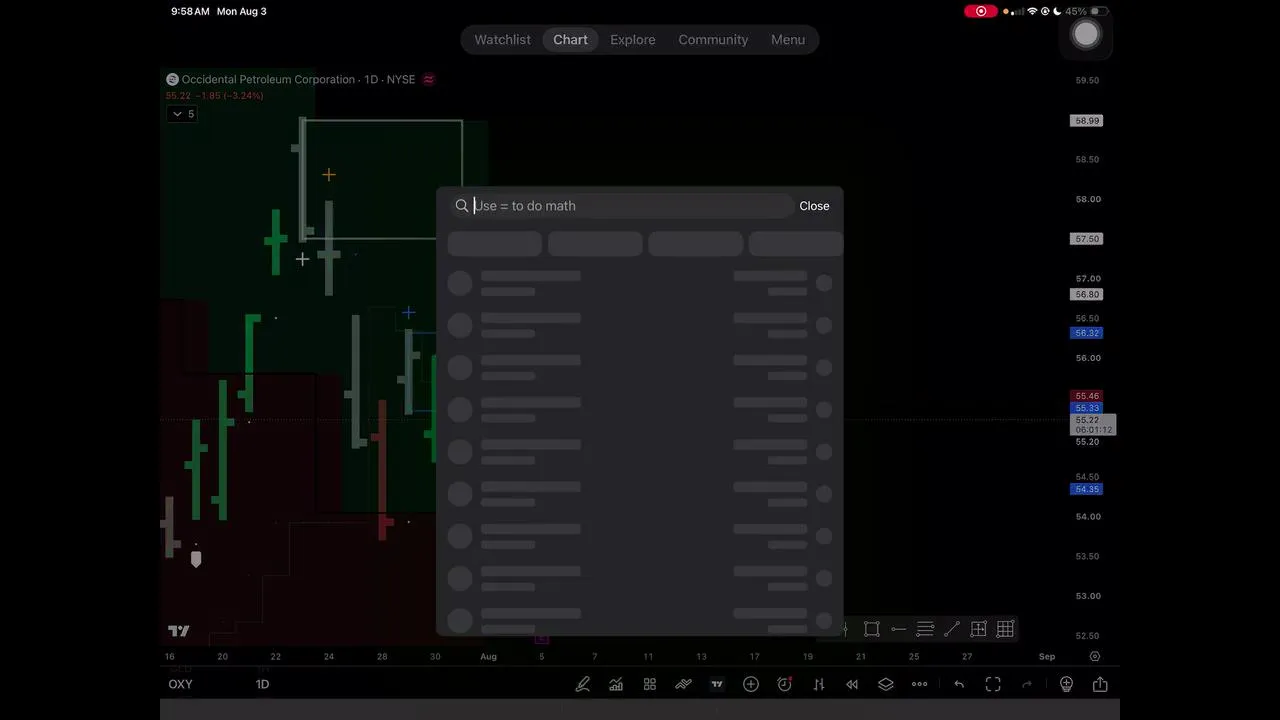
Task: Select the grid with crosshair tool in floating toolbar
Action: pyautogui.click(x=979, y=629)
